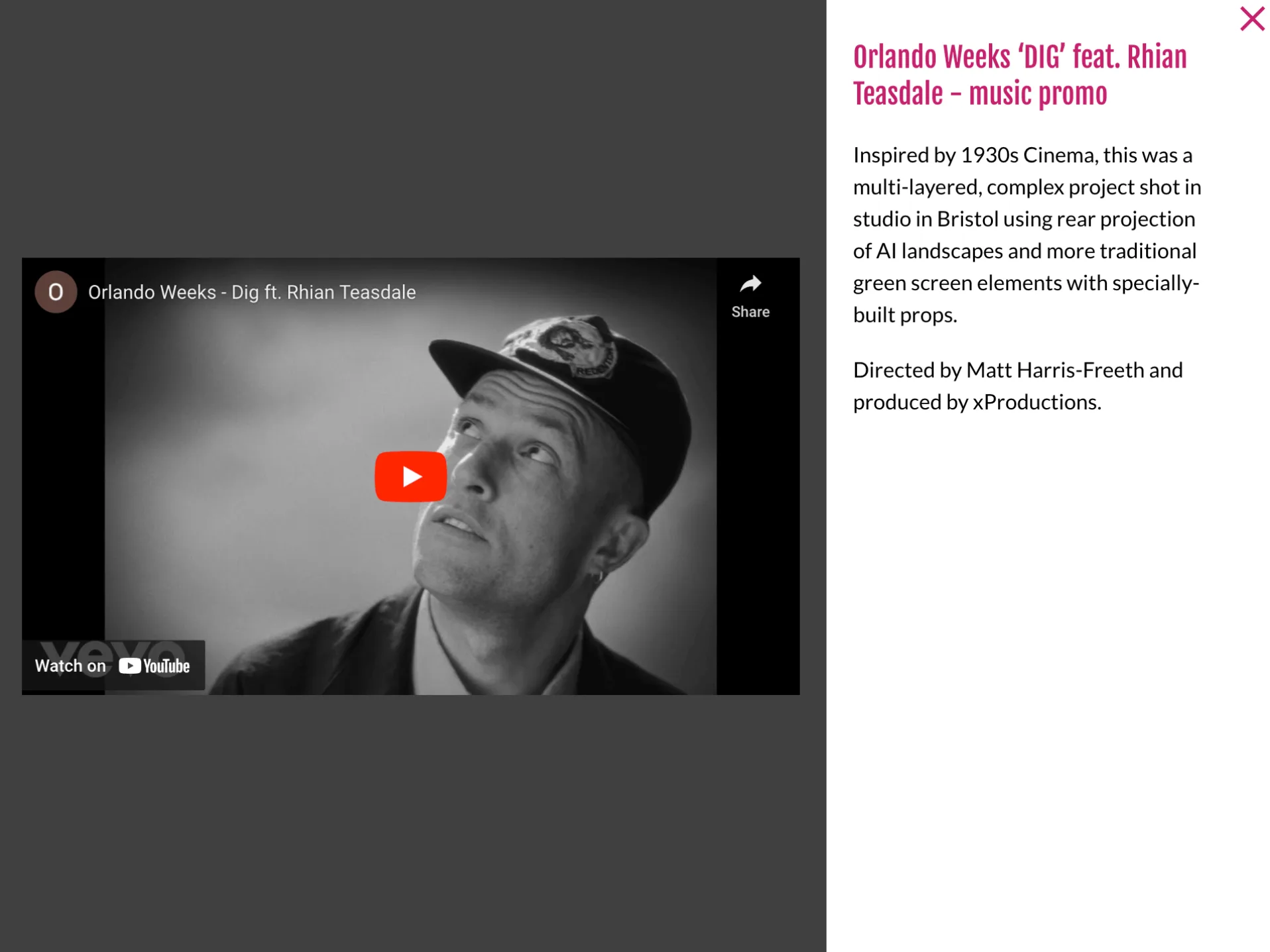
Task: Click the man's face in the video thumbnail
Action: point(524,477)
